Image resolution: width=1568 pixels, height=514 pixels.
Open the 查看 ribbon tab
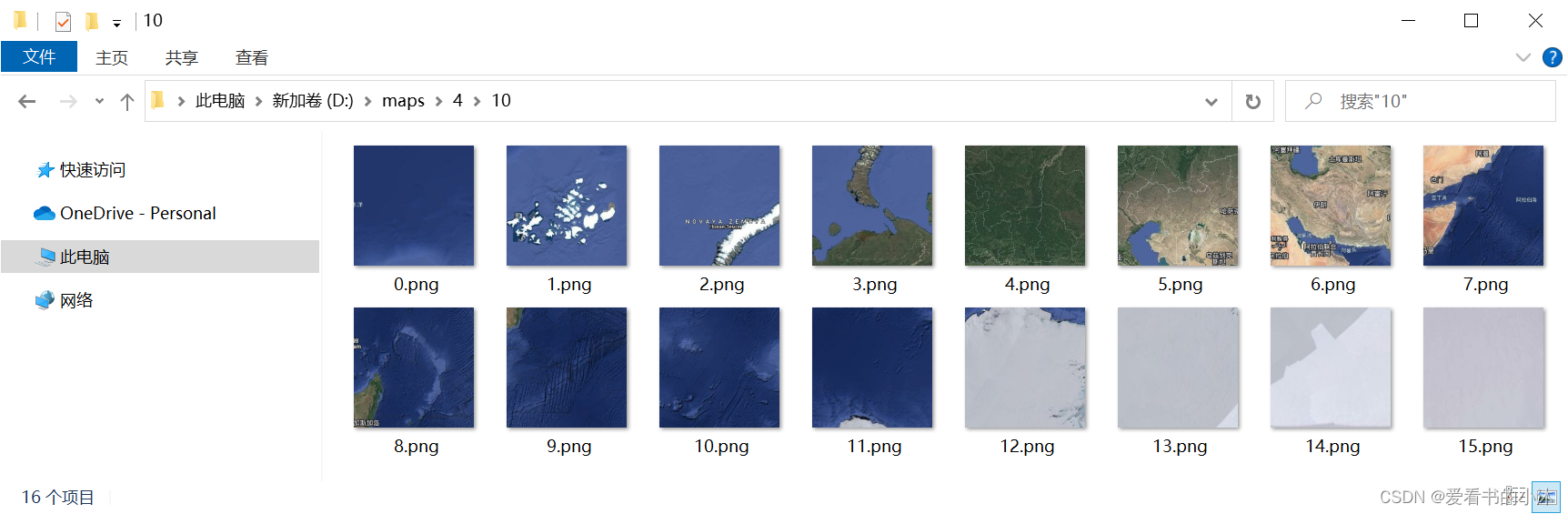click(x=252, y=57)
